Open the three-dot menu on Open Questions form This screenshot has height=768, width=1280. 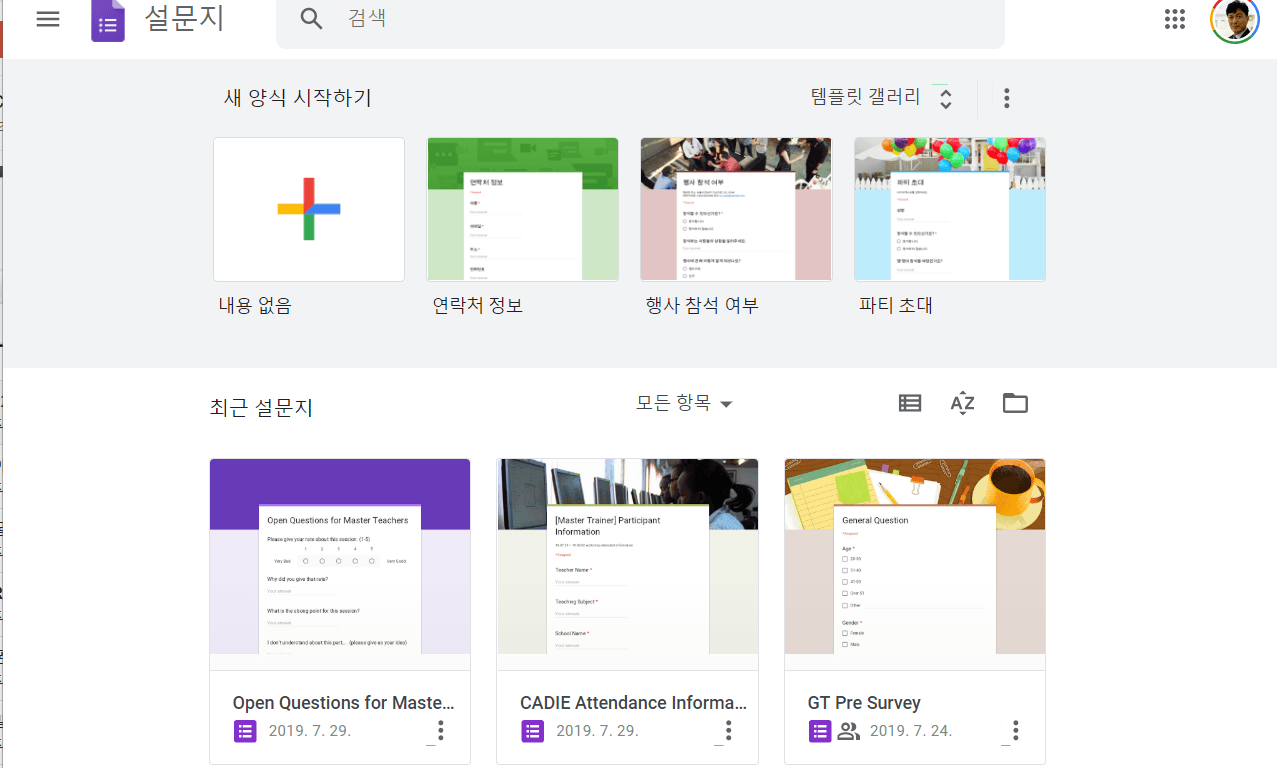[440, 731]
